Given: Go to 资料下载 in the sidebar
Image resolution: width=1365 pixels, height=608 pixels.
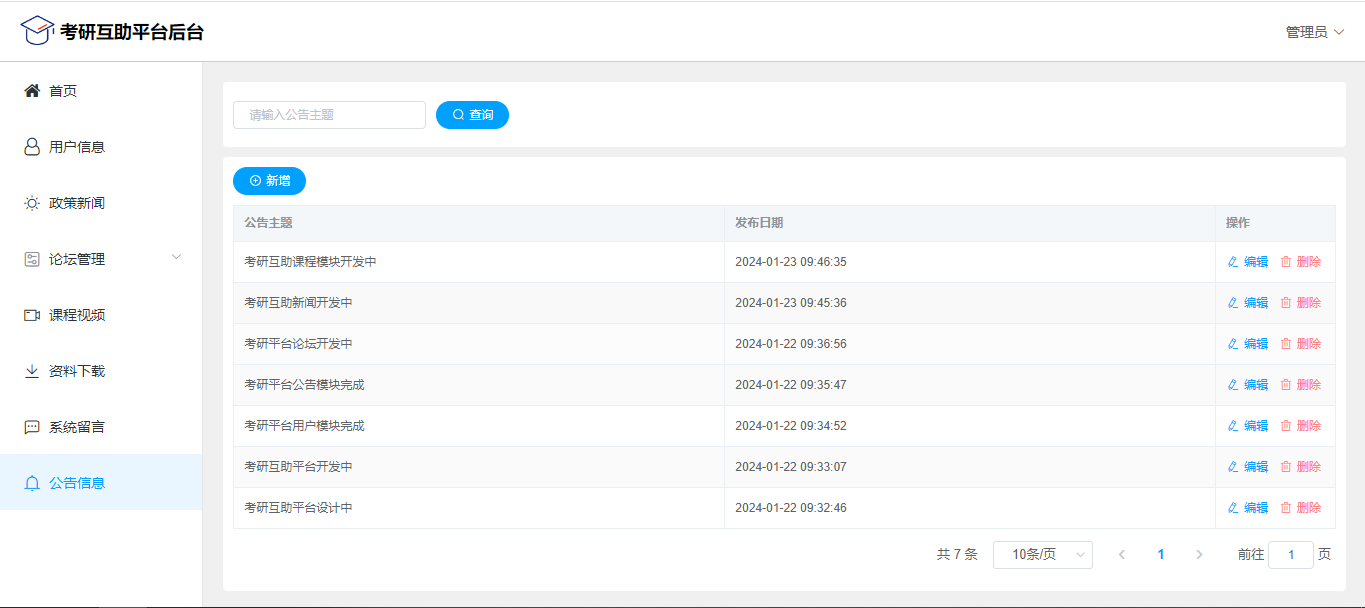Looking at the screenshot, I should (x=77, y=371).
